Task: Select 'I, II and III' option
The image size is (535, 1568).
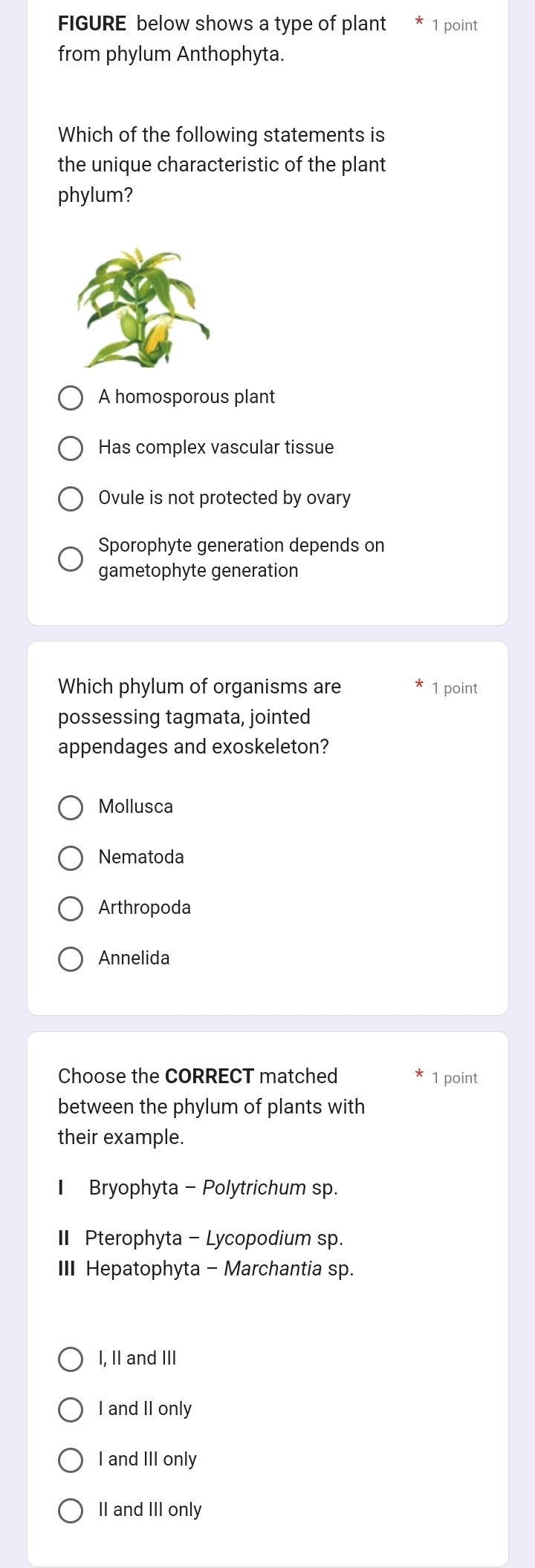Action: pos(71,1359)
